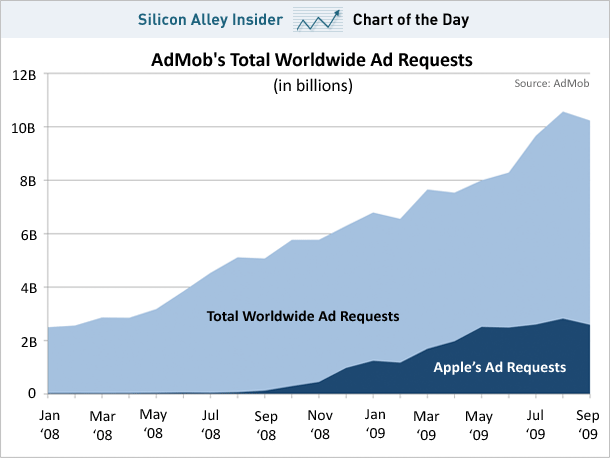Viewport: 610px width, 458px height.
Task: Click the 'Chart of the Day' heading
Action: [411, 20]
